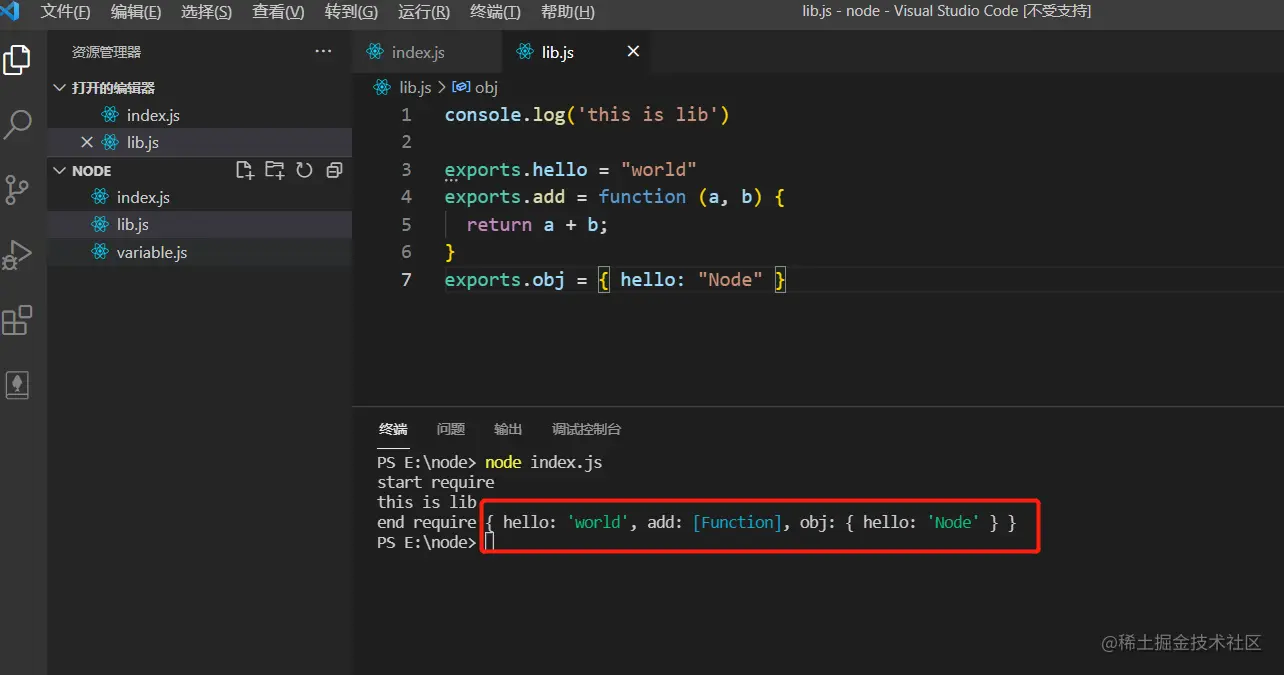Click line number 4 in the gutter
This screenshot has height=675, width=1284.
tap(406, 197)
